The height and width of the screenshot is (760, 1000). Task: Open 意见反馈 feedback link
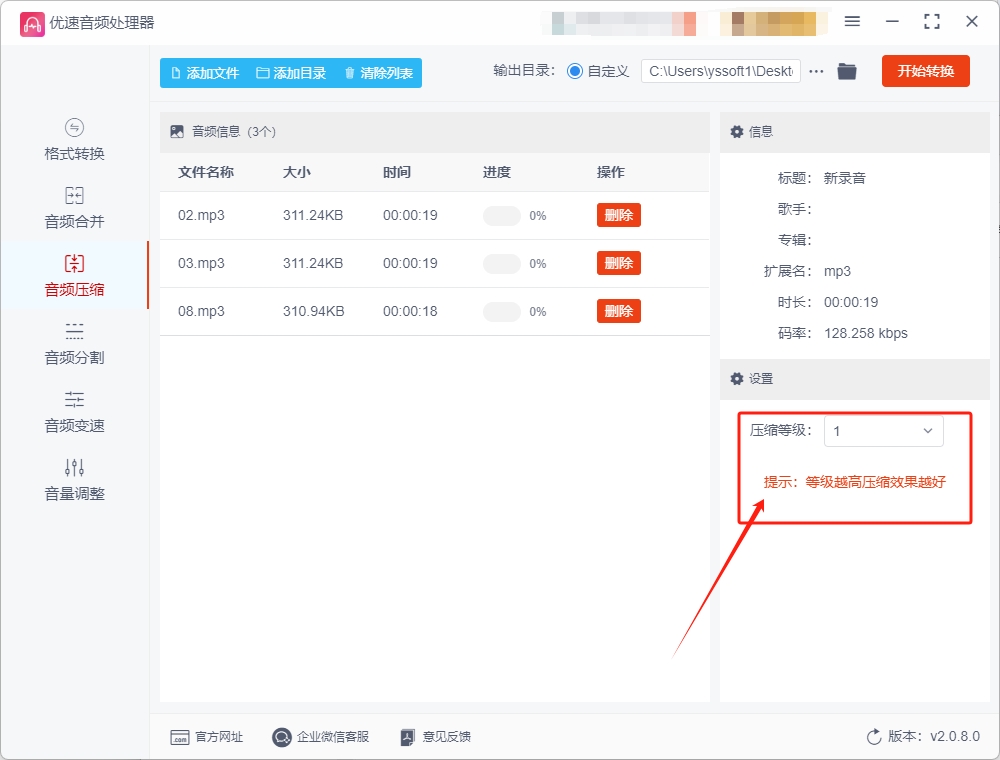coord(436,737)
